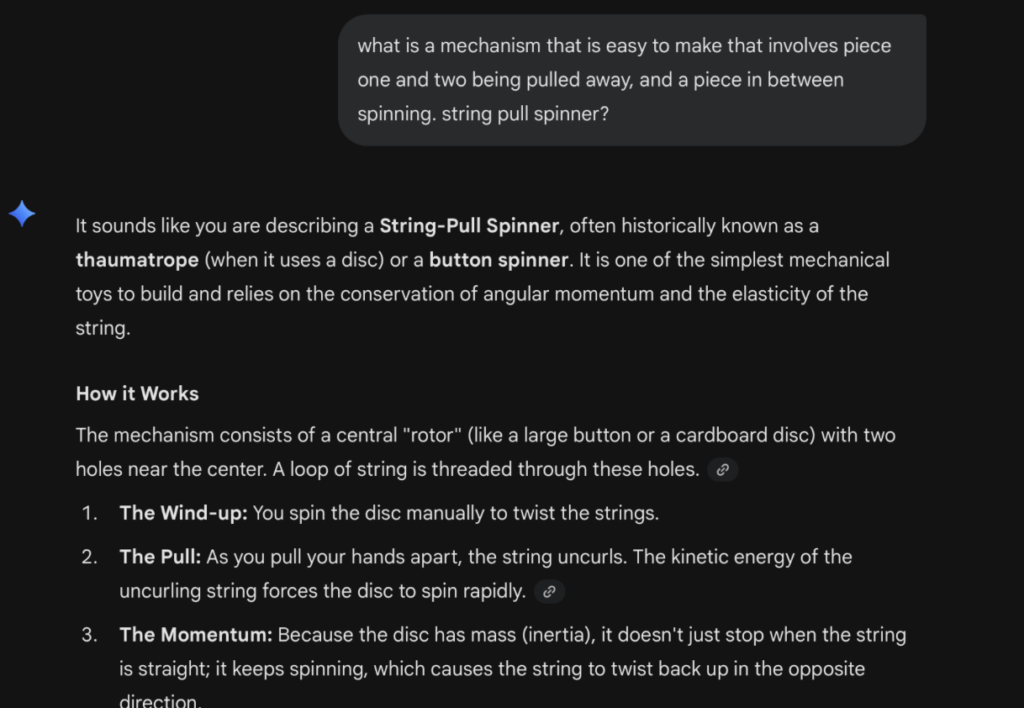
Task: Click "string pull spinner?" in the prompt
Action: (525, 114)
